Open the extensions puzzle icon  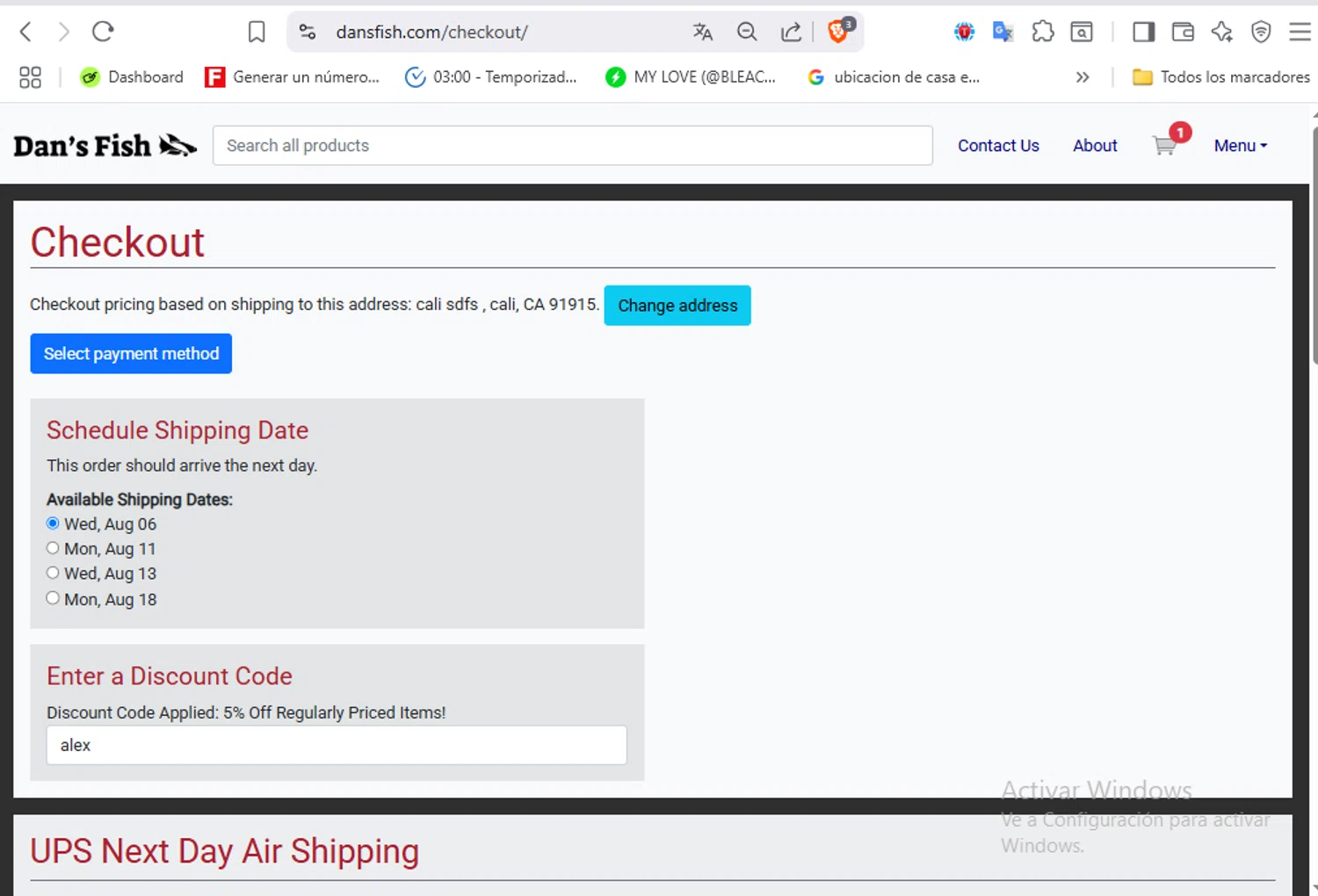pyautogui.click(x=1043, y=33)
